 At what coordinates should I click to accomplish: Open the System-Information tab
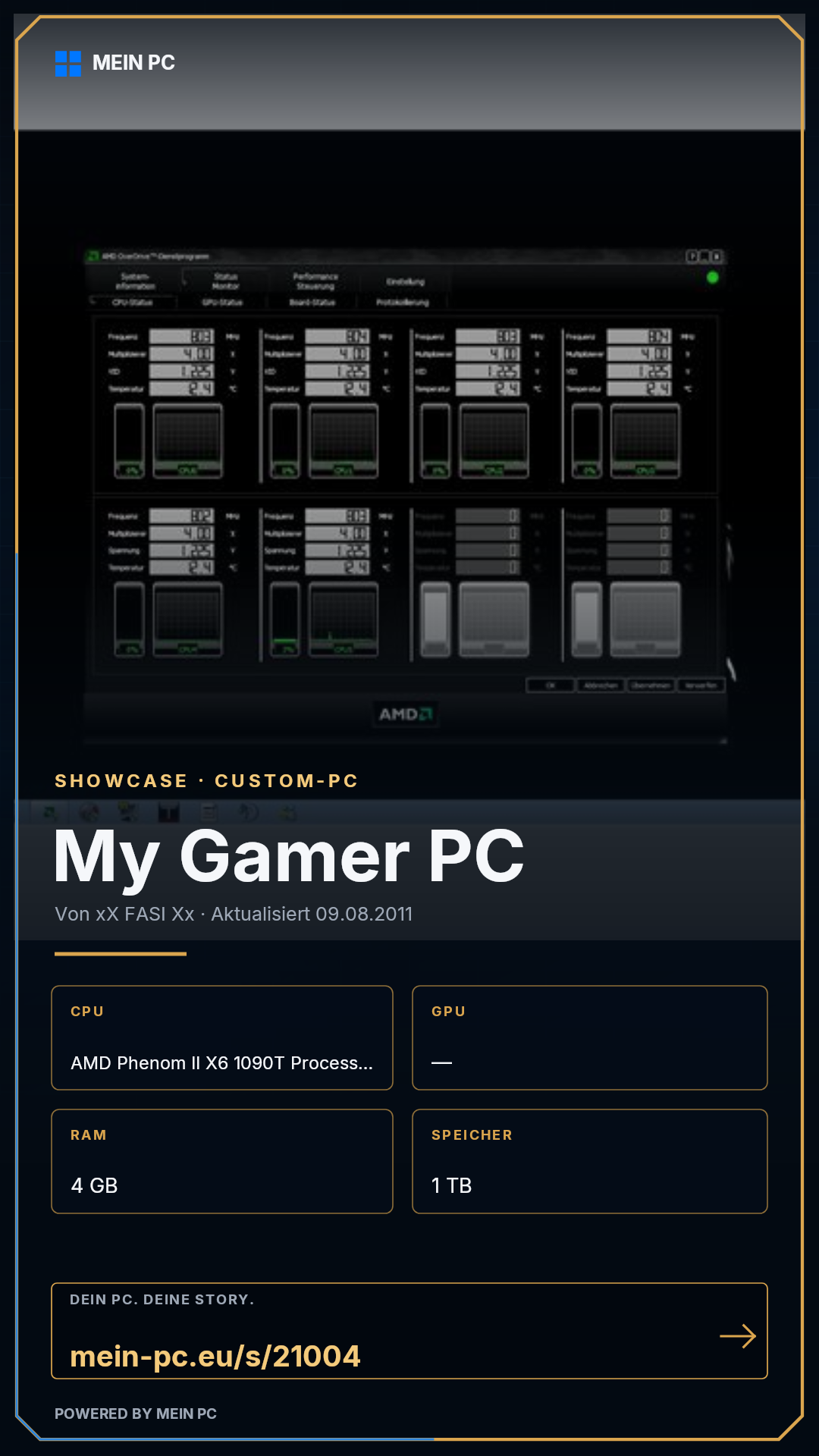pyautogui.click(x=136, y=281)
